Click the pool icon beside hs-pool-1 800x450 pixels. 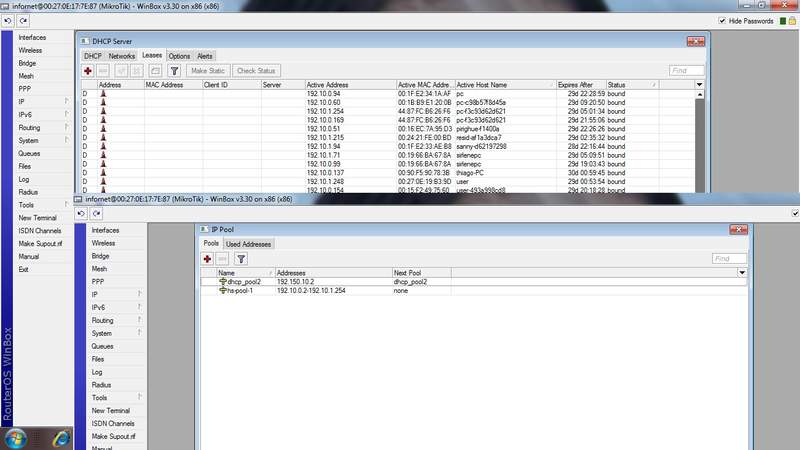pos(222,290)
